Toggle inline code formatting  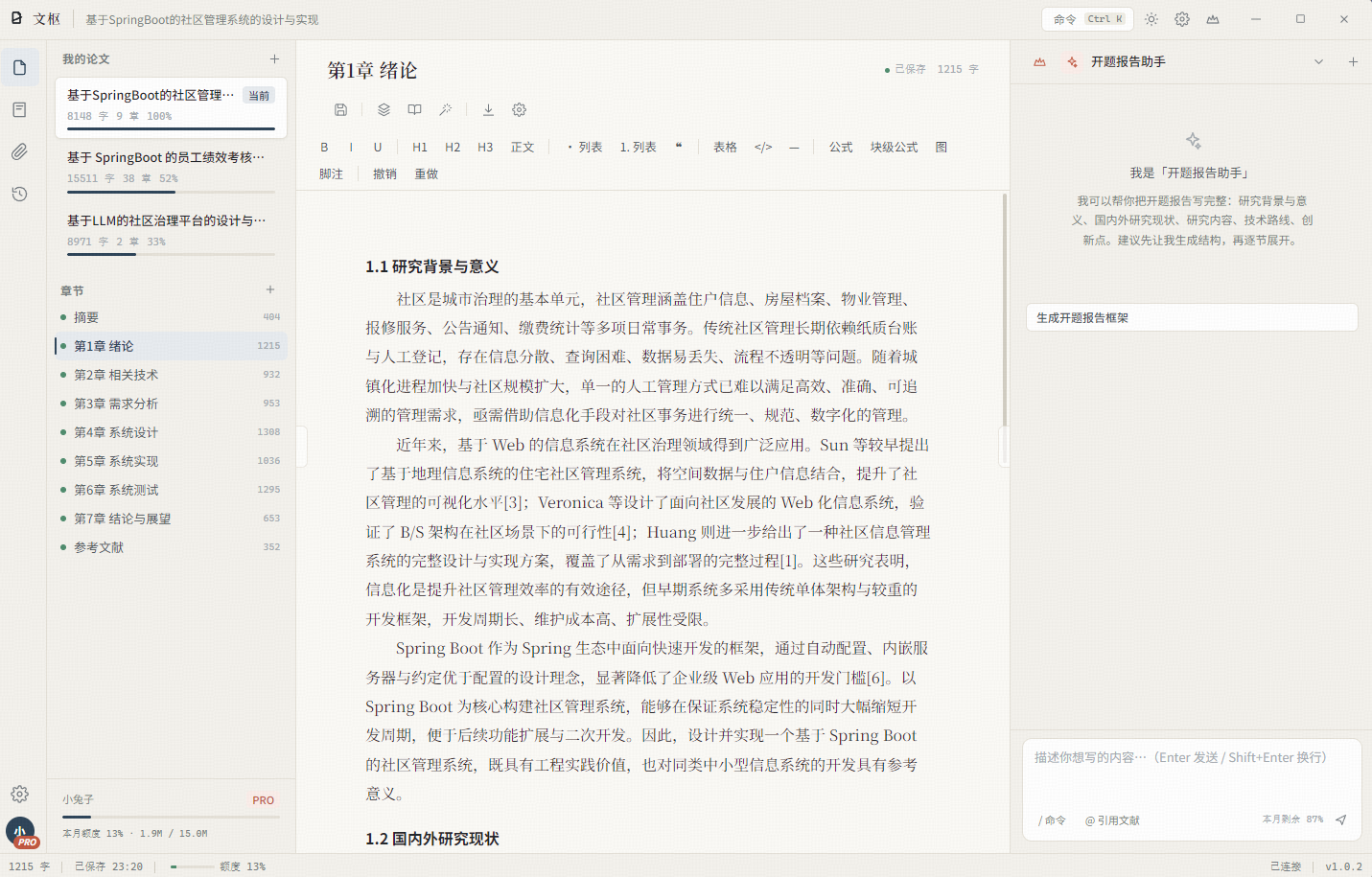[x=763, y=147]
